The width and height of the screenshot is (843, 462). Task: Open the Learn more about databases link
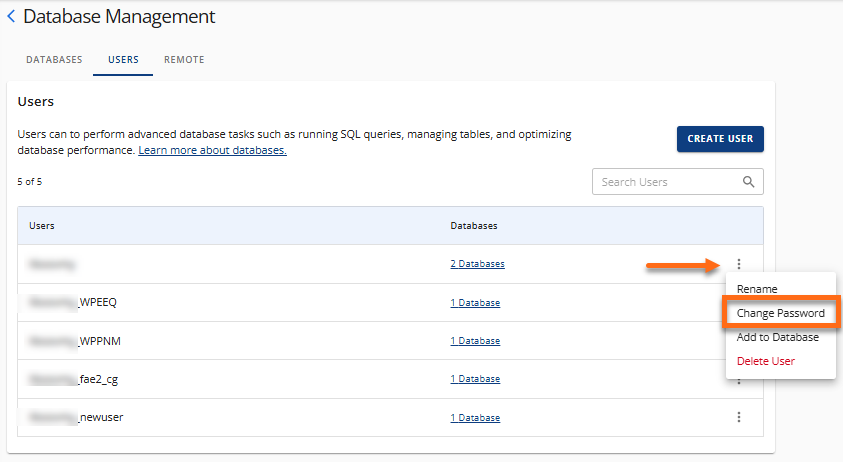212,150
